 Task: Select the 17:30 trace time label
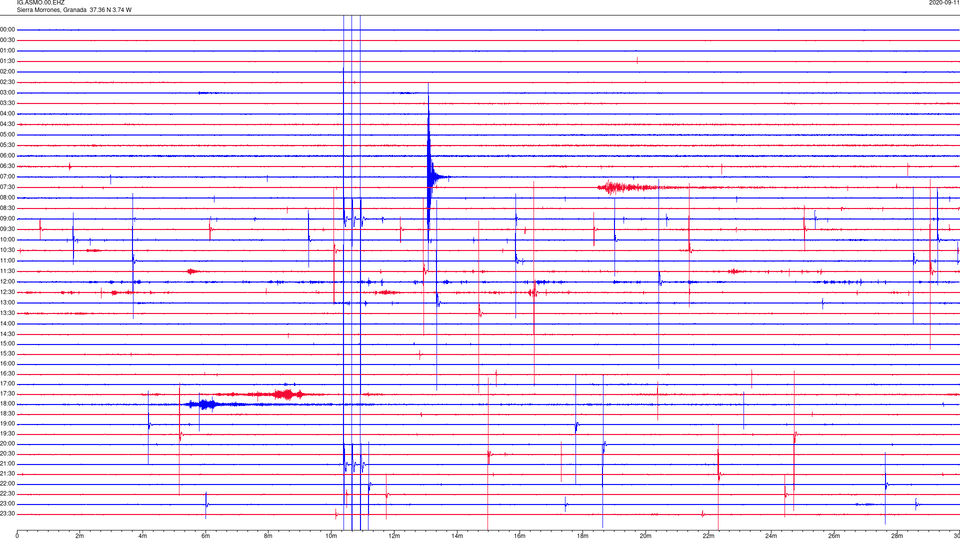[x=7, y=394]
